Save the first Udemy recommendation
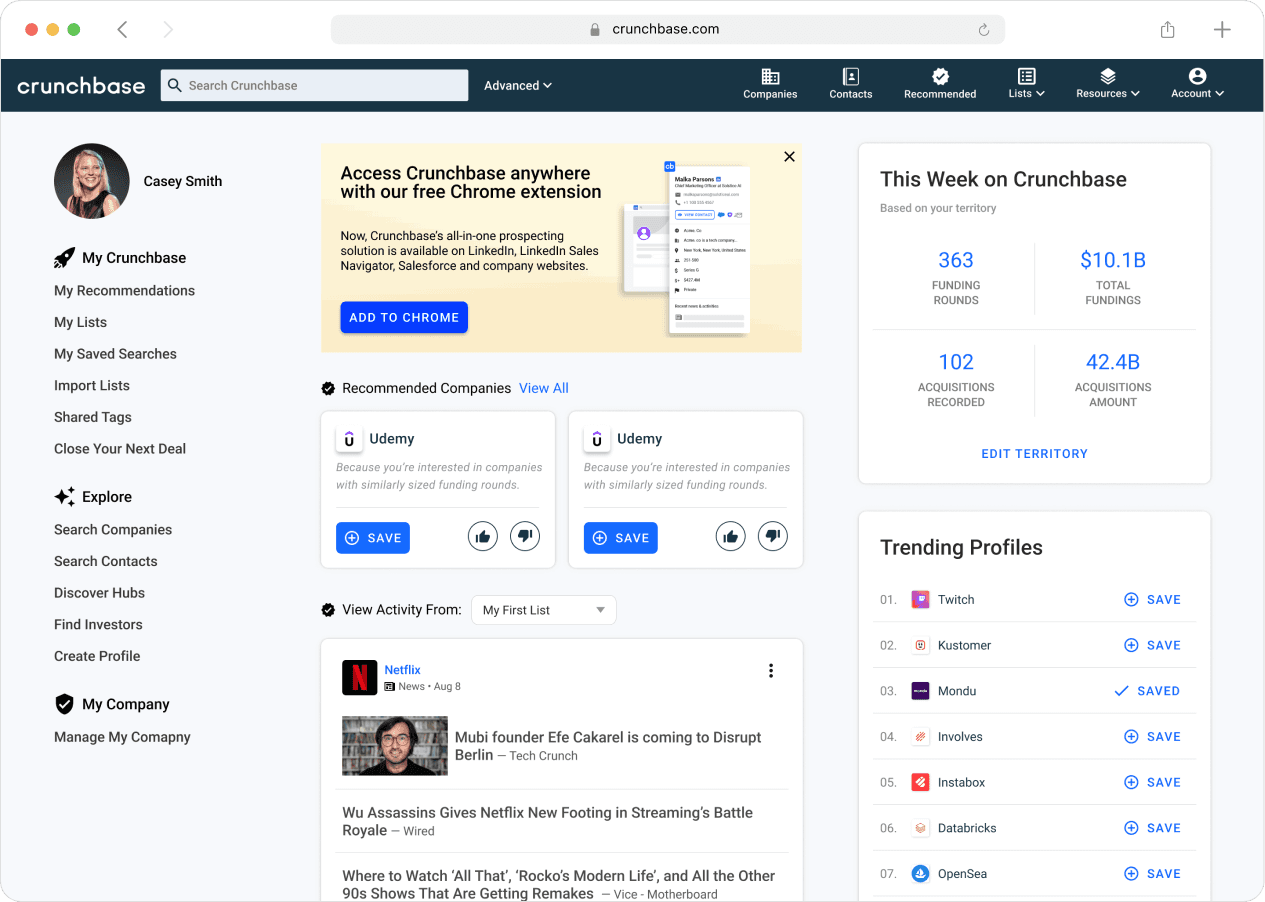The height and width of the screenshot is (902, 1265). [373, 538]
